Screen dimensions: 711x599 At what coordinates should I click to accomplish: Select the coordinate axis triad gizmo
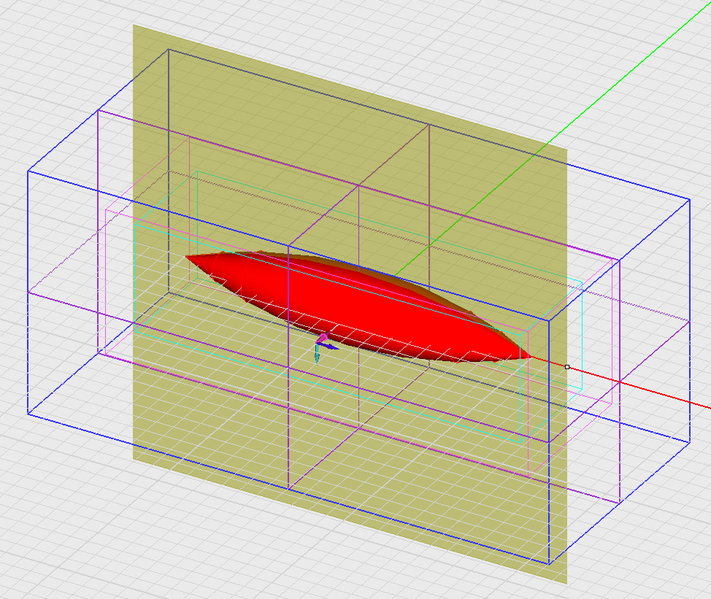click(x=324, y=347)
